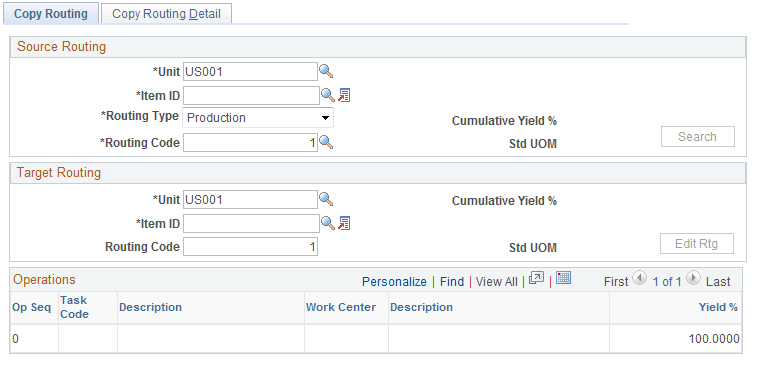
Task: Focus Target Routing Unit field
Action: click(250, 199)
